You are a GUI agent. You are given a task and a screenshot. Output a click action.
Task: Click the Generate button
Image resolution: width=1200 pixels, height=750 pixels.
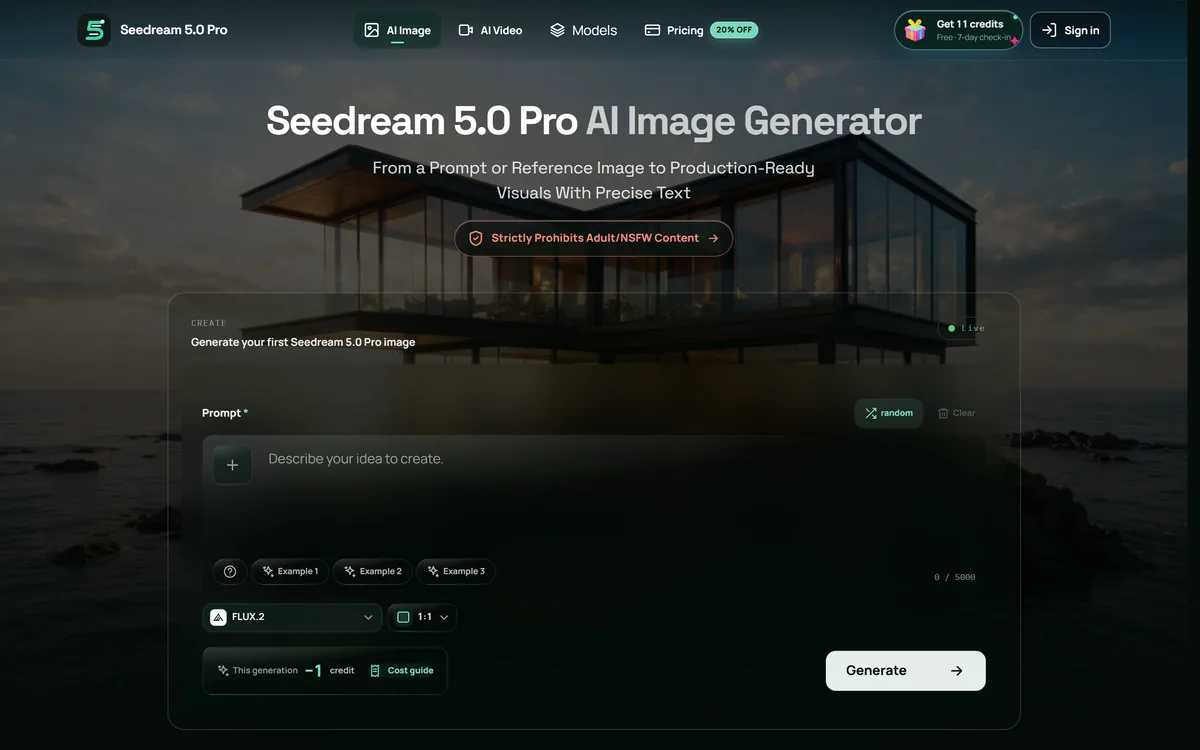point(905,671)
